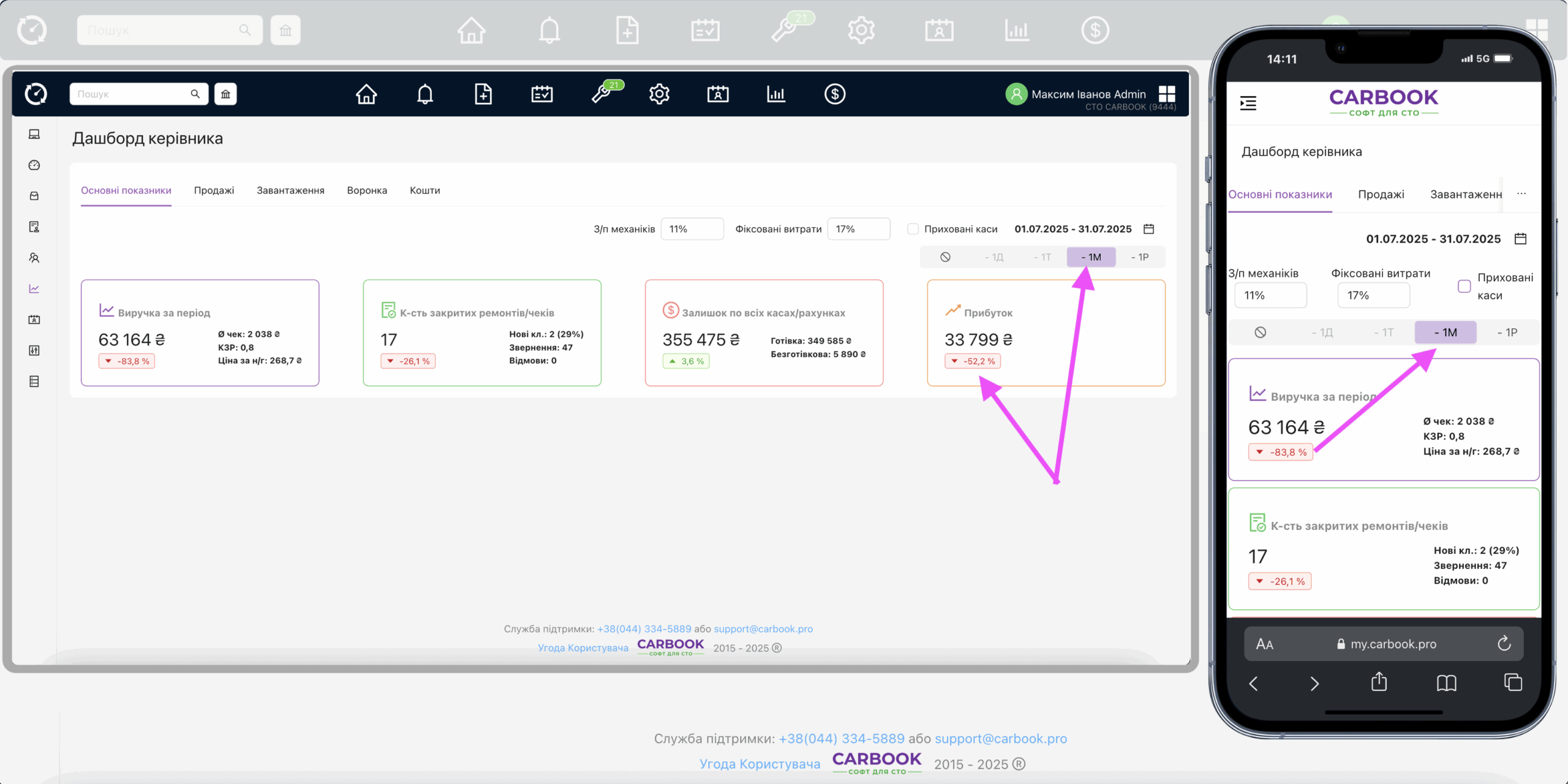Toggle Приховані каси checkbox on phone
The height and width of the screenshot is (784, 1568).
(x=1464, y=286)
